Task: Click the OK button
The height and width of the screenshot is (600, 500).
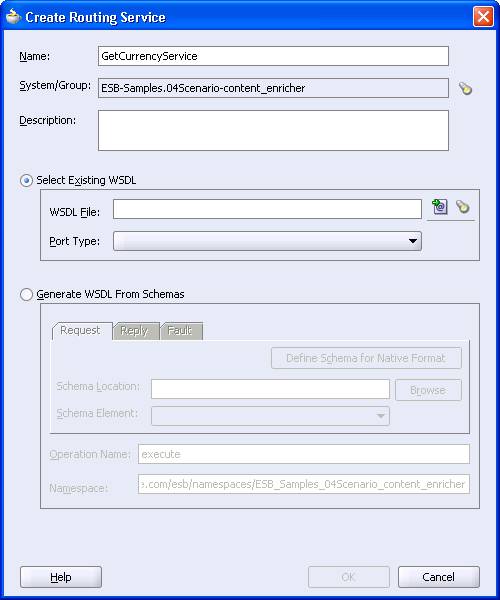Action: [x=349, y=577]
